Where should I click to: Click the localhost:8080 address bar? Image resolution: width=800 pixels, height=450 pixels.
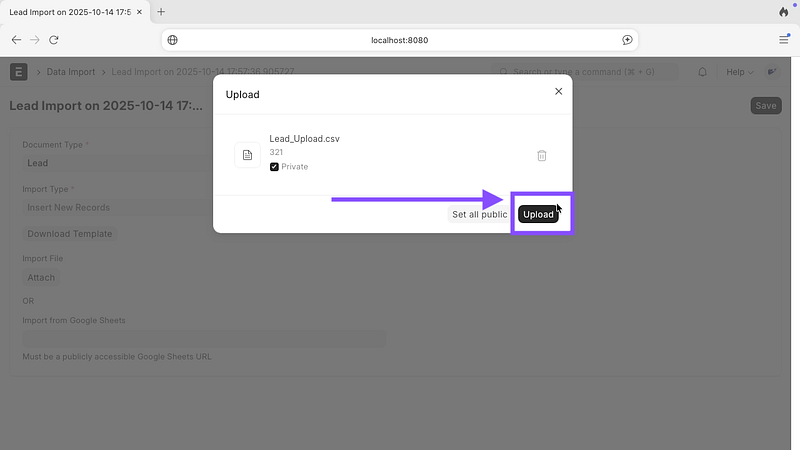(400, 40)
